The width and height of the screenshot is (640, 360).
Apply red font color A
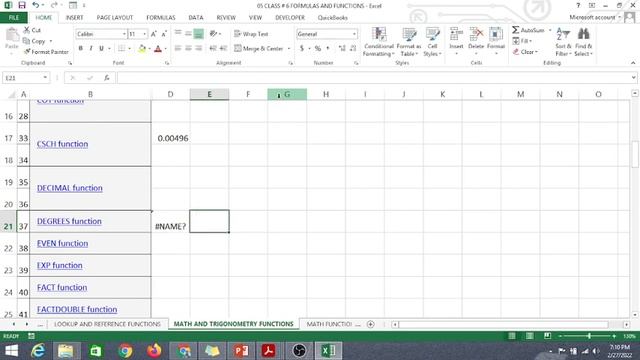158,49
